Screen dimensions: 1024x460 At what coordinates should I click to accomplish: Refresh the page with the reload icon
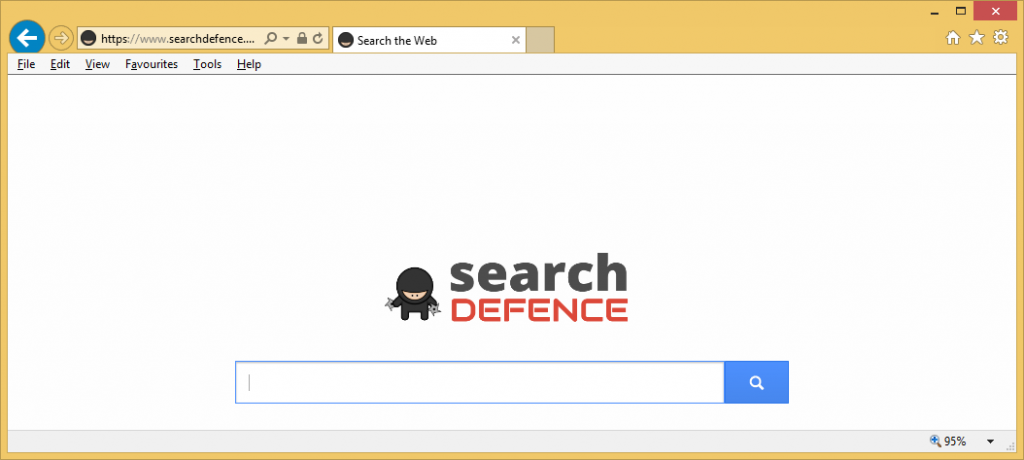318,39
